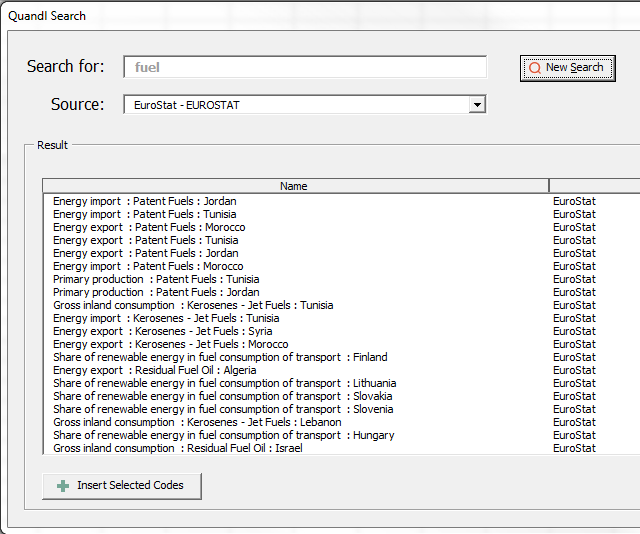Select Energy import : Patent Fuels : Morocco
The height and width of the screenshot is (534, 640).
(x=148, y=267)
